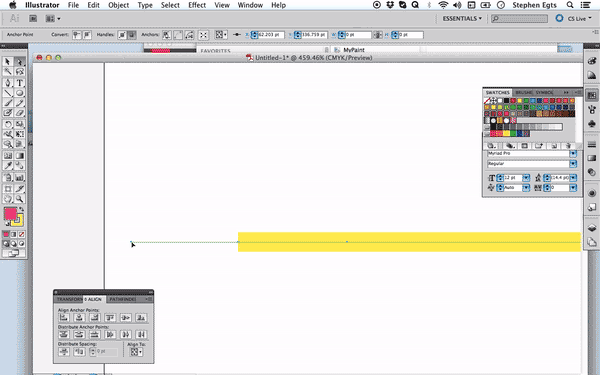The image size is (600, 375).
Task: Expand the Myriad Pro font family dropdown
Action: (x=573, y=153)
